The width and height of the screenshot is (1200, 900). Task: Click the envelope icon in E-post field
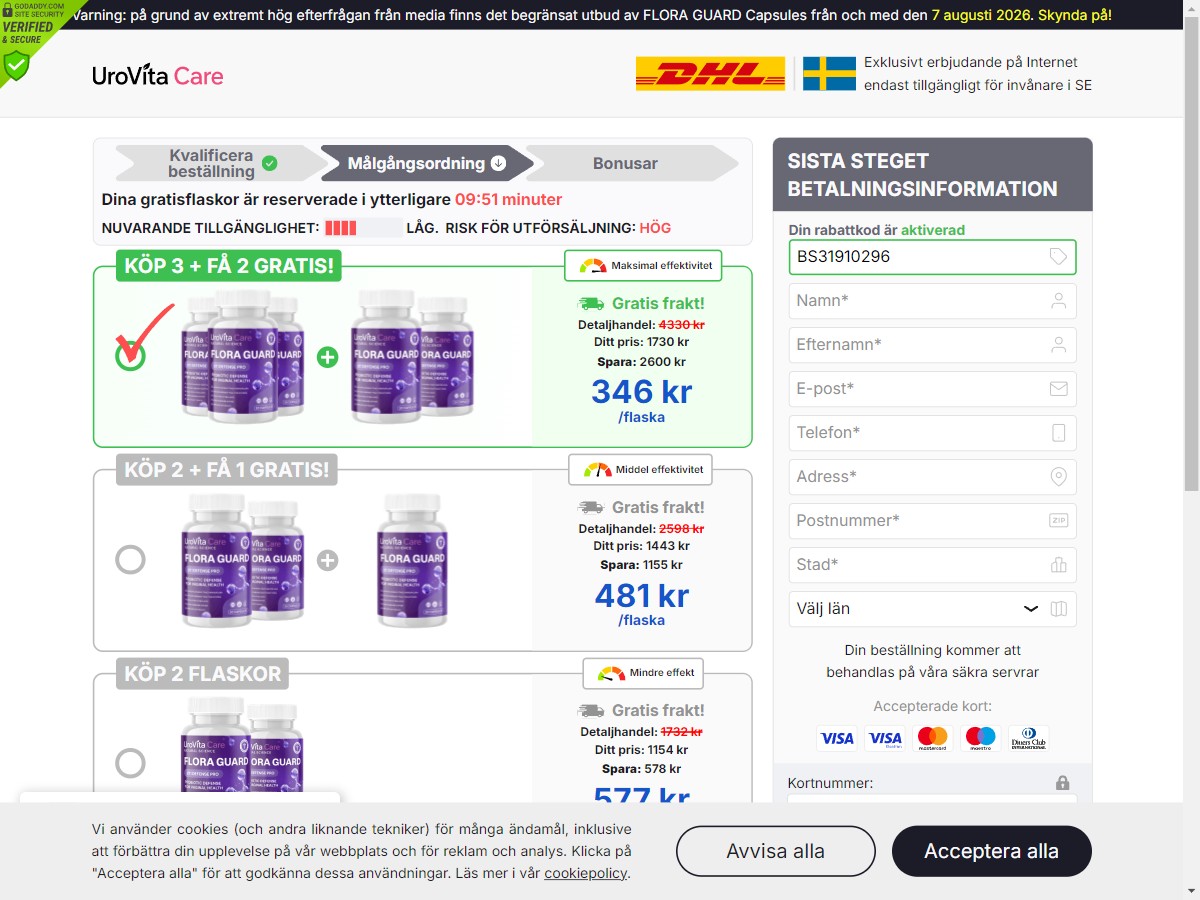1058,389
